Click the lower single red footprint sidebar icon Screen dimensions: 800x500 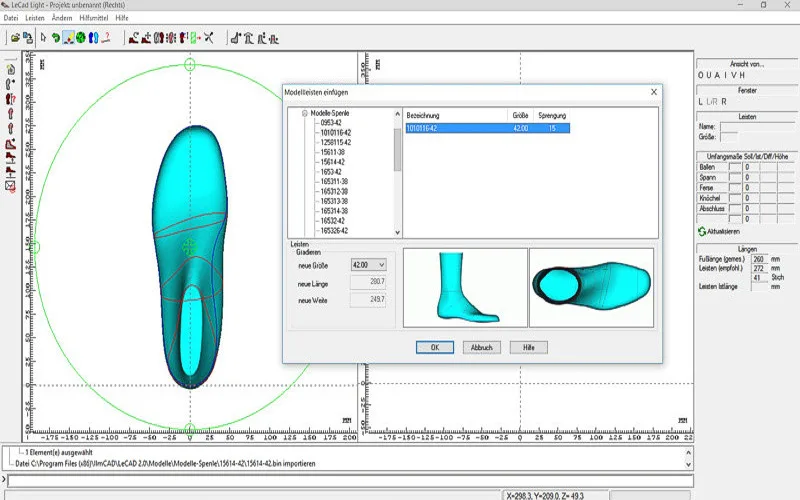(10, 128)
